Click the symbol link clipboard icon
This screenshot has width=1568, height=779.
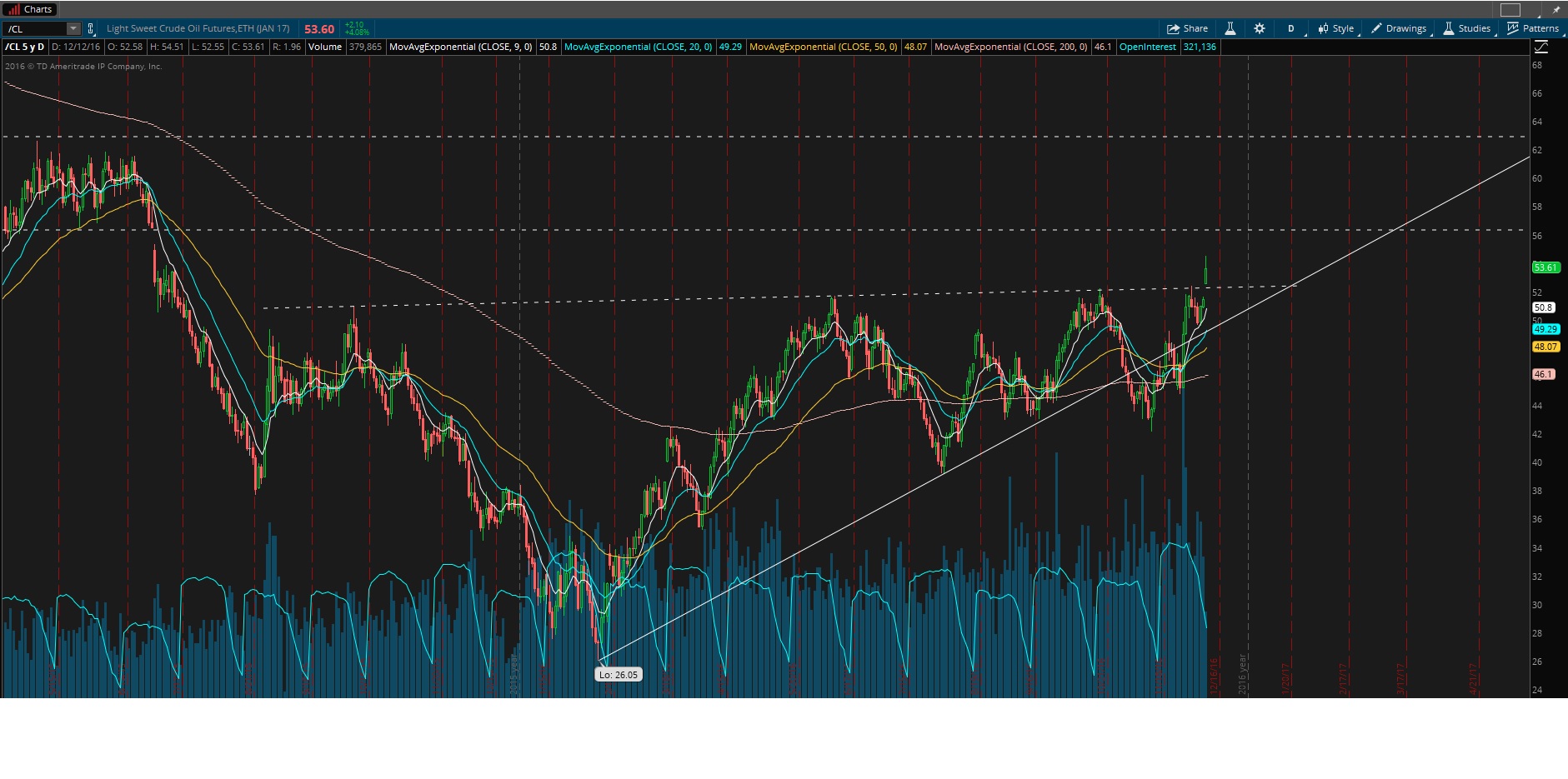coord(91,28)
